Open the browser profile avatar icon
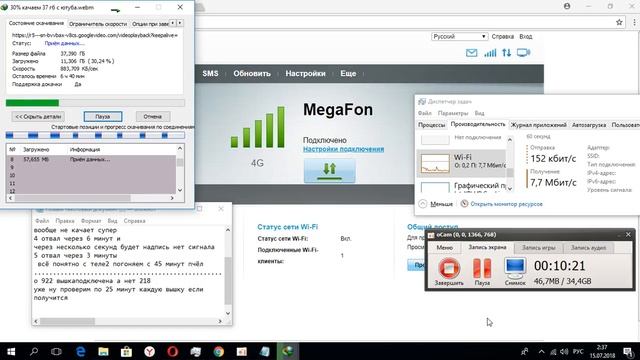 point(567,6)
